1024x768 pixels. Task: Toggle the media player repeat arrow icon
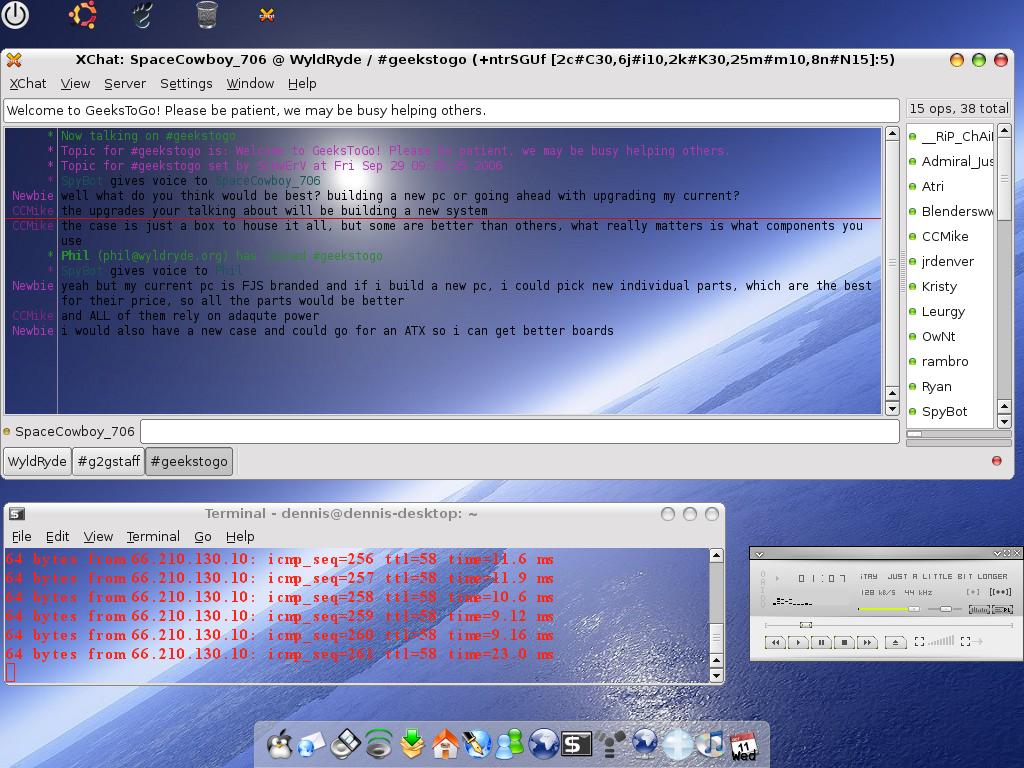[x=972, y=641]
